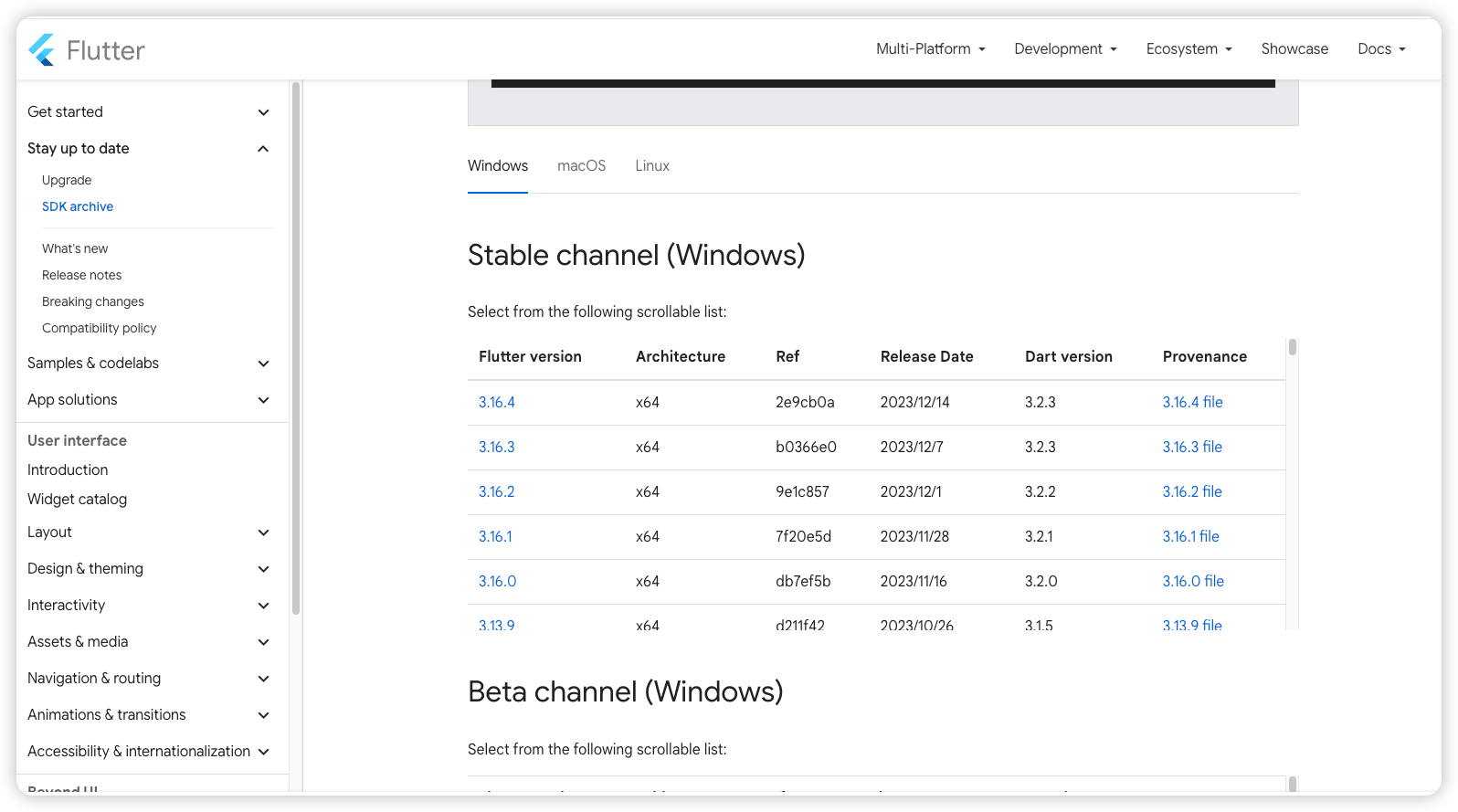1458x812 pixels.
Task: Open the 3.16.0 file provenance link
Action: [x=1193, y=581]
